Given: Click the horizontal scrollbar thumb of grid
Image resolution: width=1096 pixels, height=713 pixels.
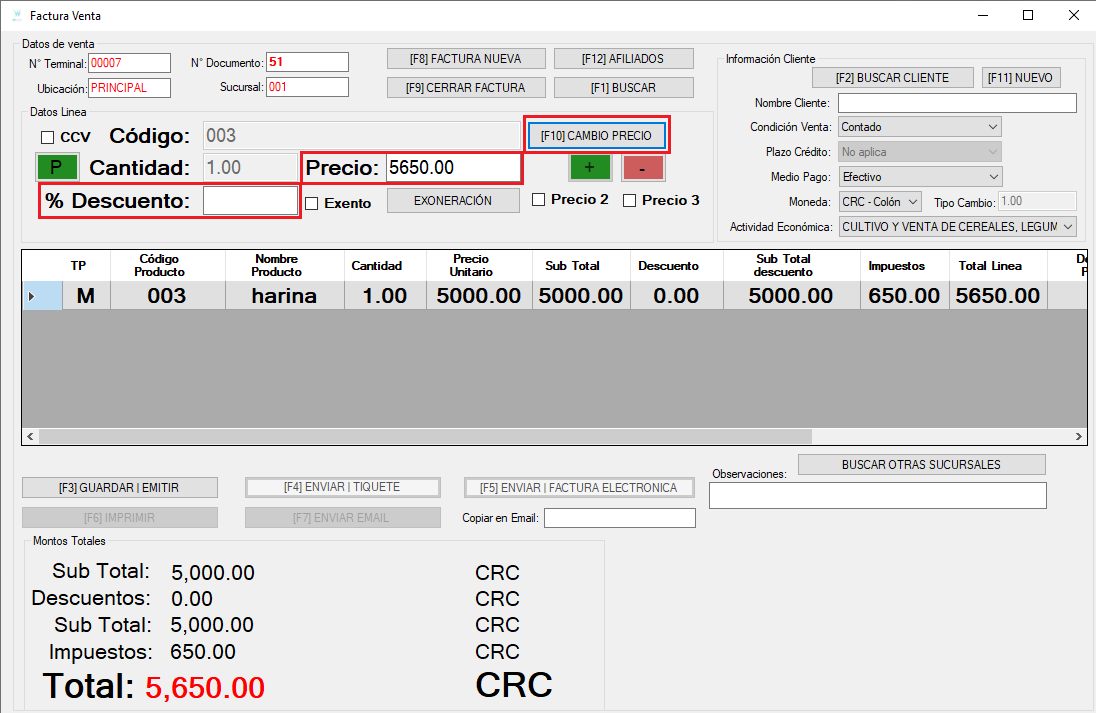Looking at the screenshot, I should click(x=425, y=436).
